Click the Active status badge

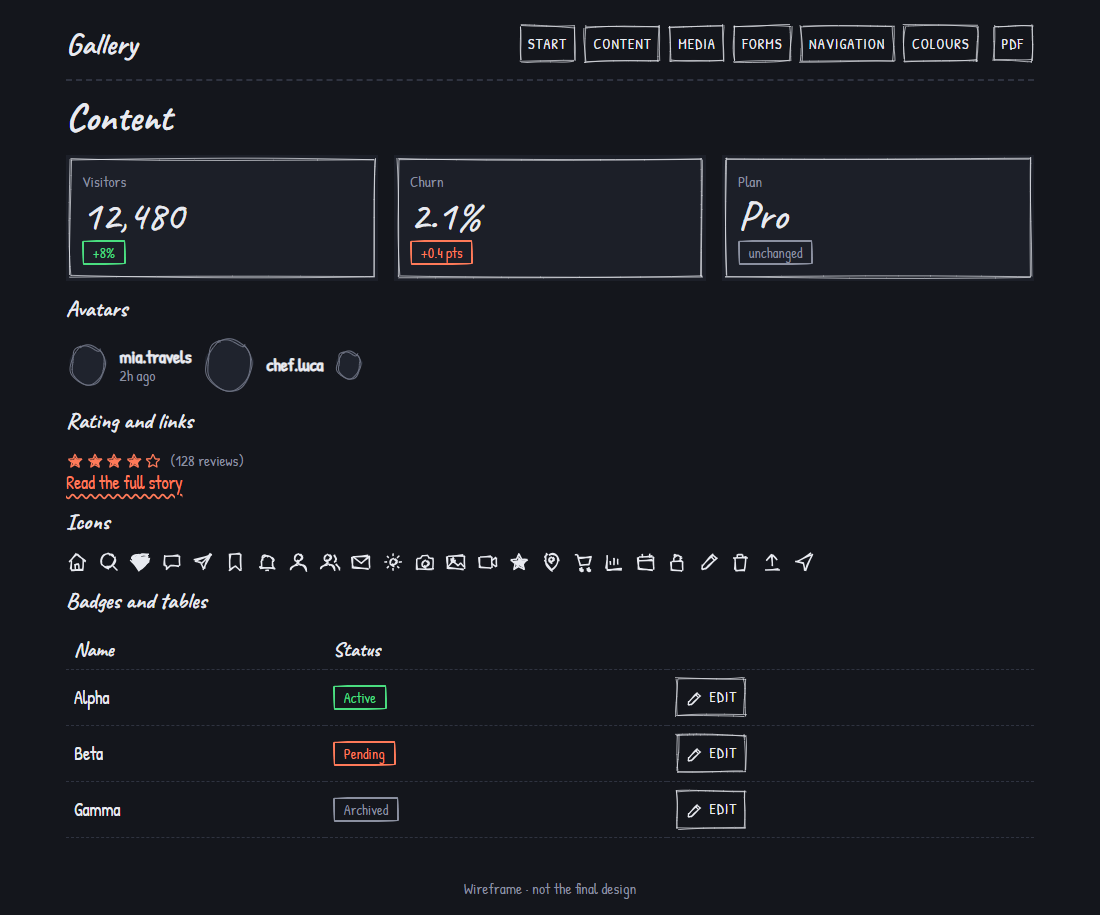[359, 697]
